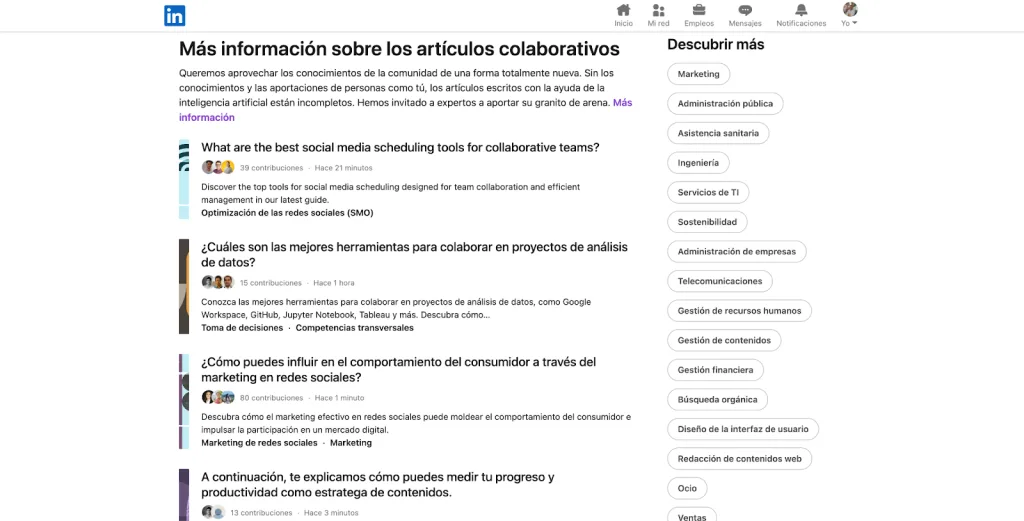Select the Marketing de redes sociales tag

[x=259, y=443]
